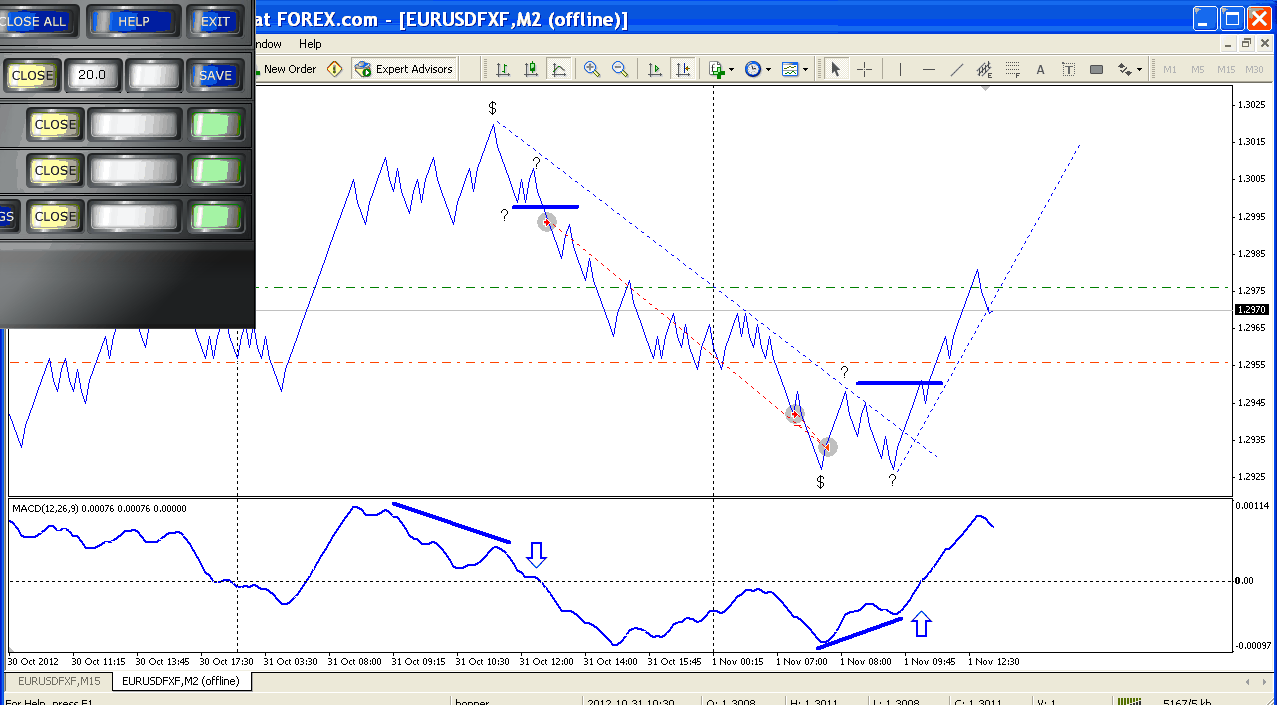
Task: Select the Cursor pointer tool
Action: 836,69
